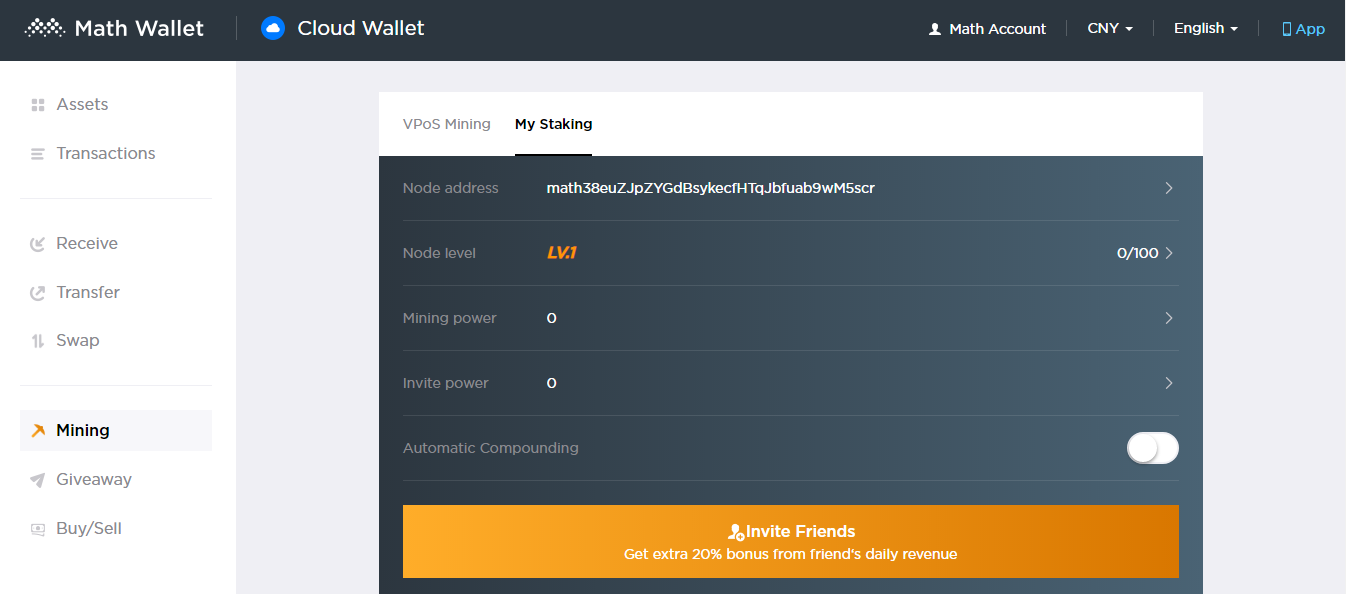The image size is (1346, 594).
Task: Open the Buy/Sell icon in sidebar
Action: [x=38, y=529]
